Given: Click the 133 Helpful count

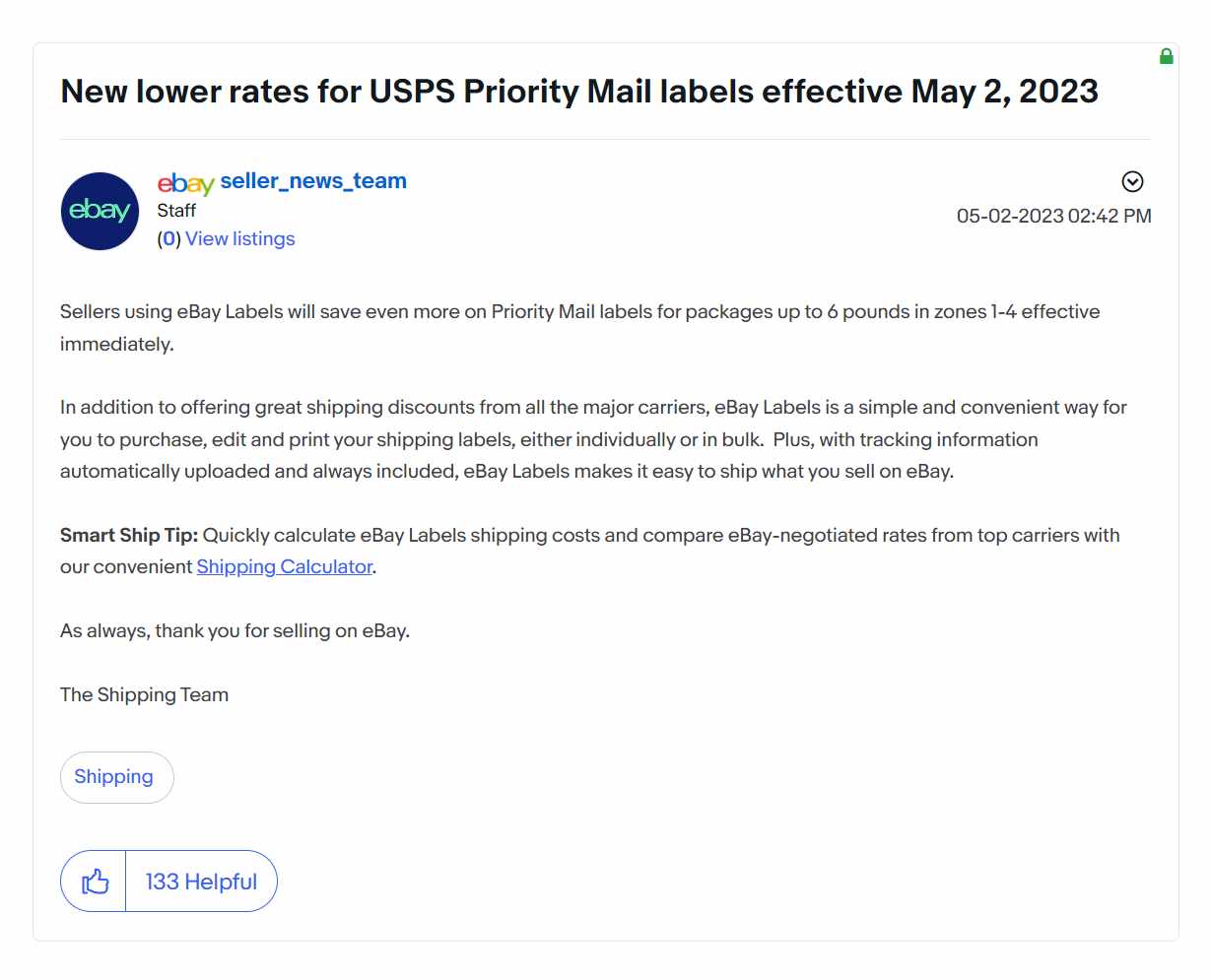Looking at the screenshot, I should point(201,882).
